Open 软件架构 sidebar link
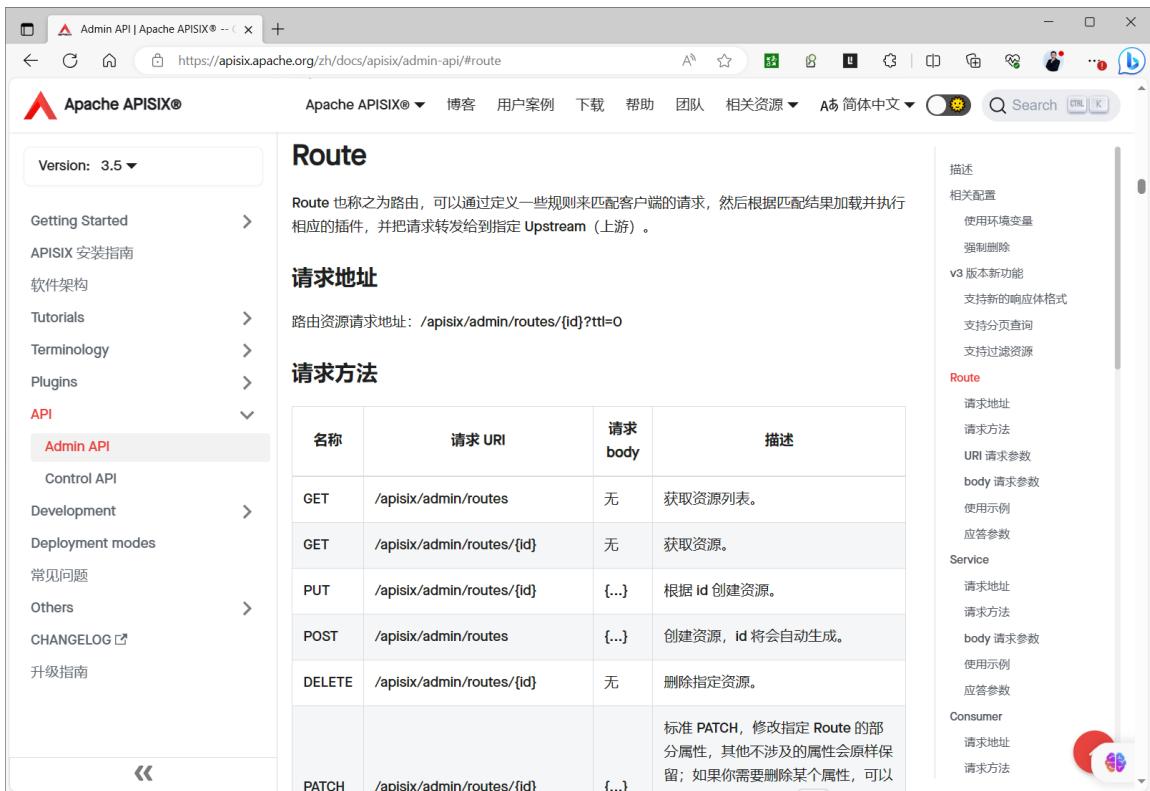The width and height of the screenshot is (1150, 791). [x=59, y=285]
